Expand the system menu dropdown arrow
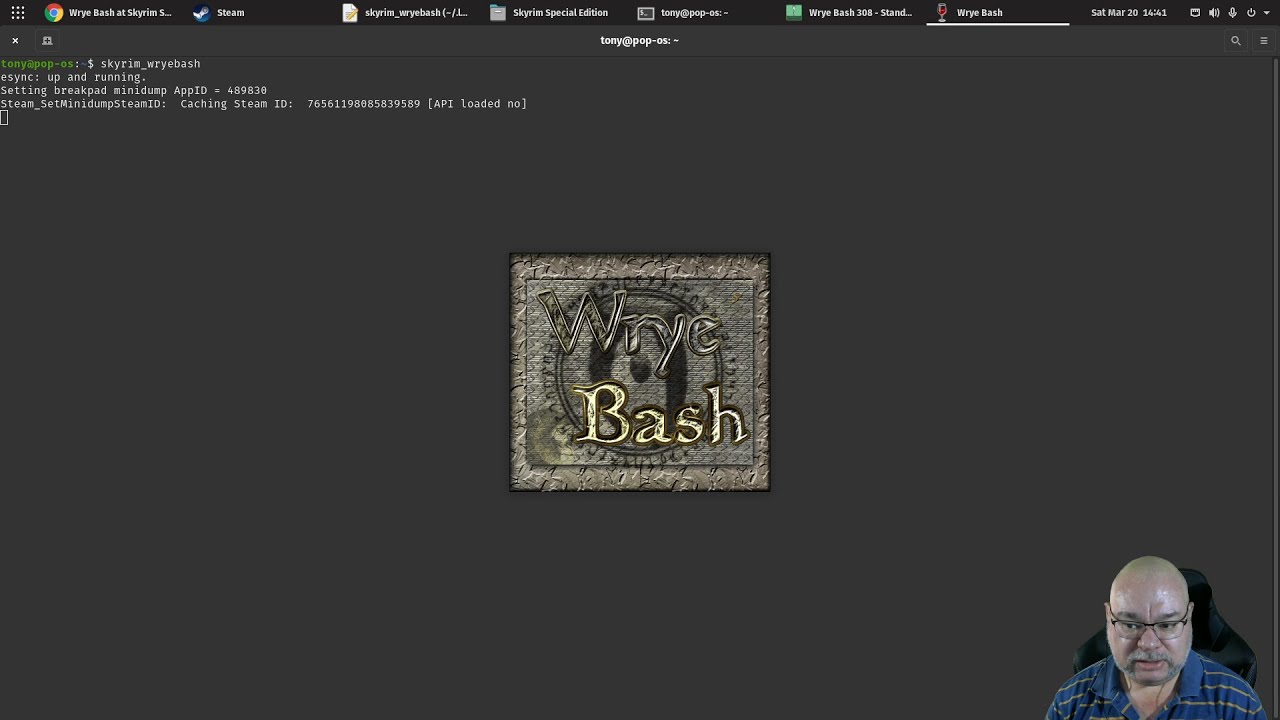Viewport: 1280px width, 720px height. [x=1265, y=13]
